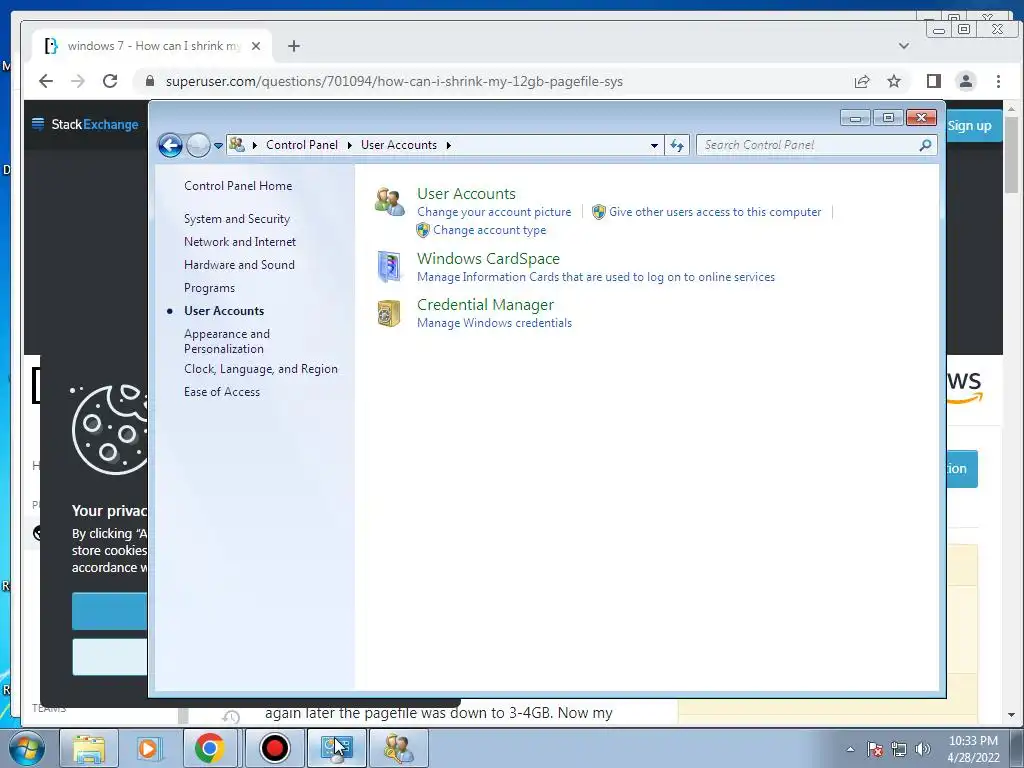Click Chrome forward arrow button
The height and width of the screenshot is (768, 1024).
pyautogui.click(x=78, y=81)
